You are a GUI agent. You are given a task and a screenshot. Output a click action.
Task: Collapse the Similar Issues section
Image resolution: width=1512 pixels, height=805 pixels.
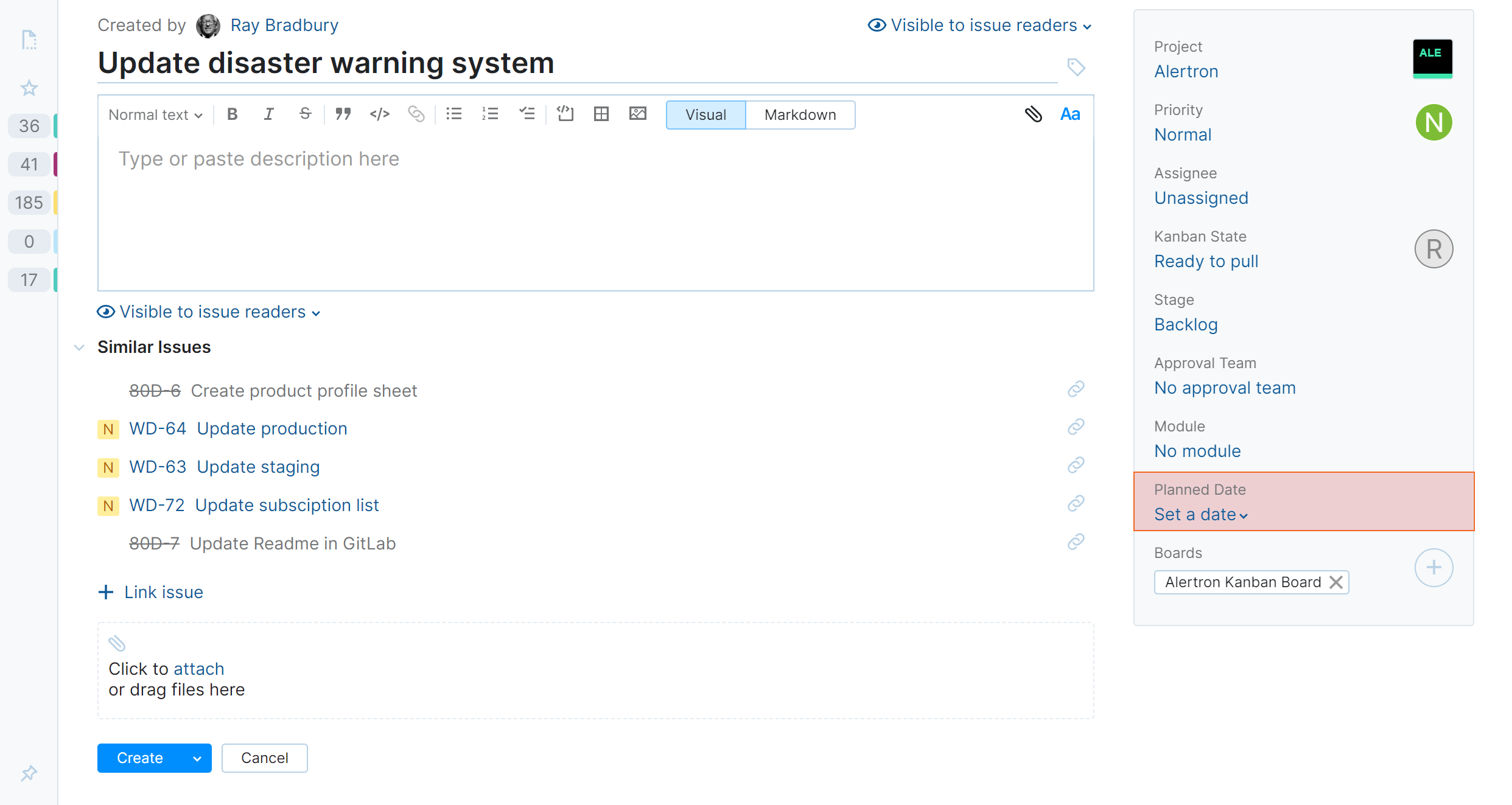[x=79, y=347]
